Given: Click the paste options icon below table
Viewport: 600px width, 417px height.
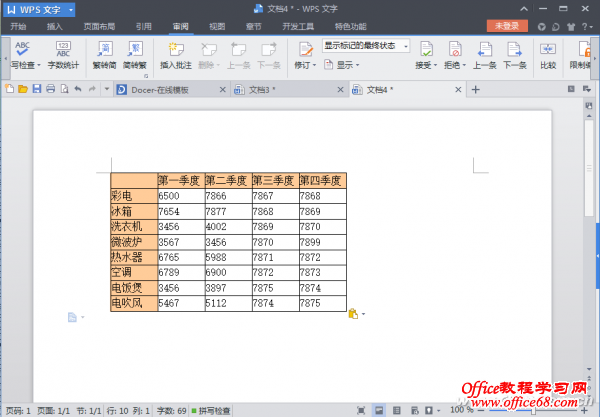Looking at the screenshot, I should pos(353,315).
